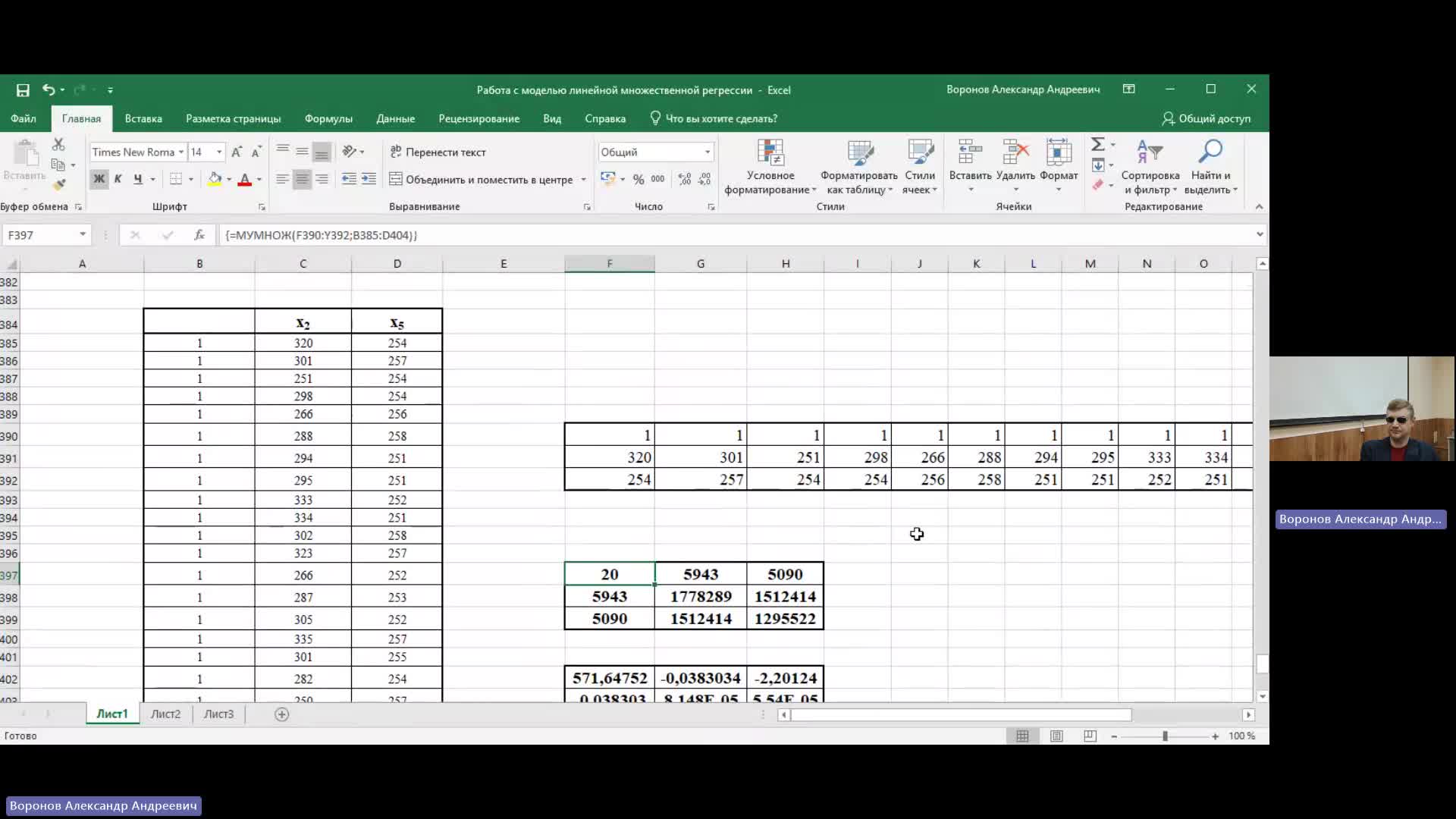Image resolution: width=1456 pixels, height=819 pixels.
Task: Click the AutoSum sigma icon
Action: pos(1097,144)
